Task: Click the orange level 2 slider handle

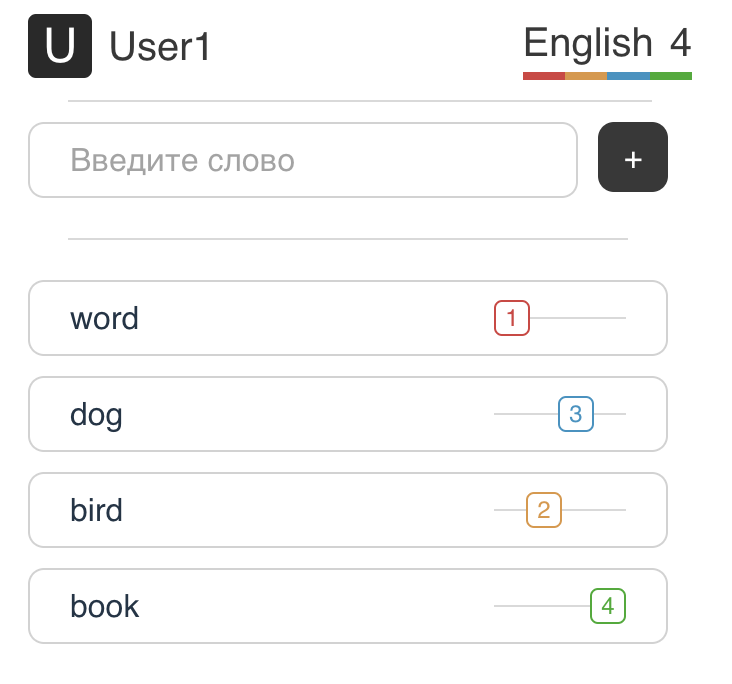Action: pos(543,510)
